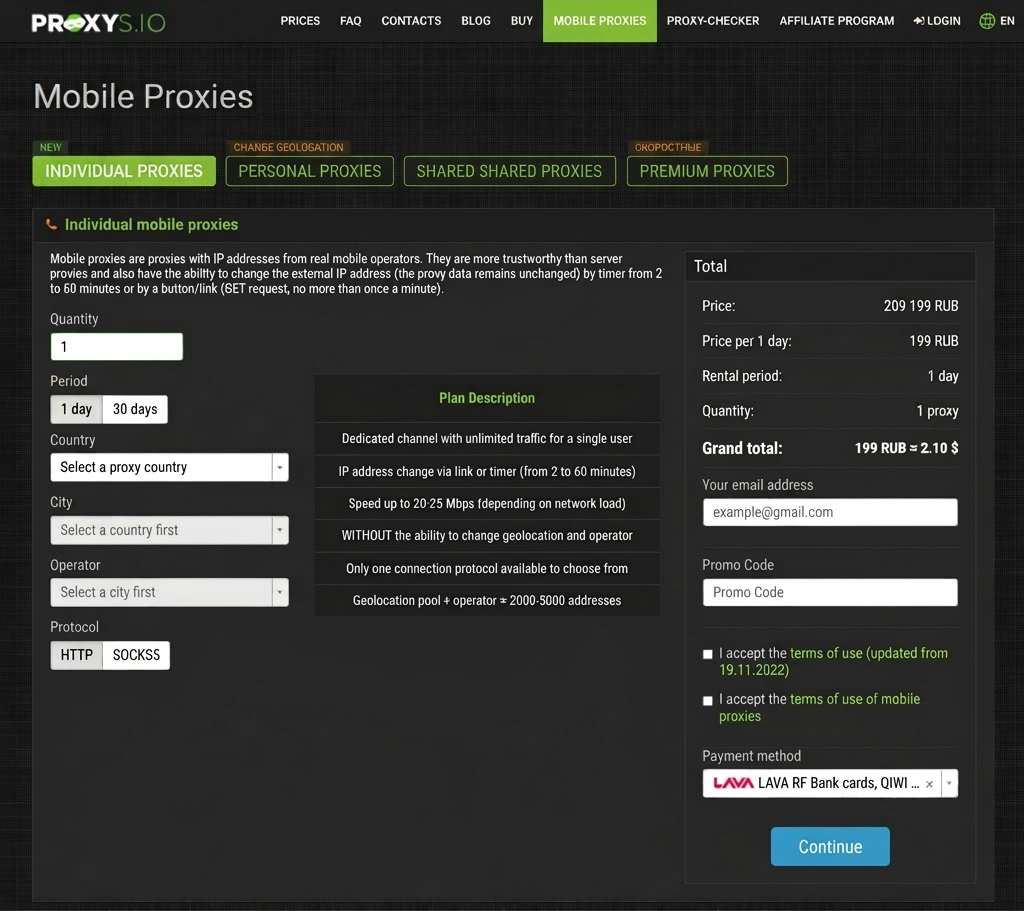Viewport: 1024px width, 911px height.
Task: Click the NEW badge above Individual Proxies
Action: [x=50, y=148]
